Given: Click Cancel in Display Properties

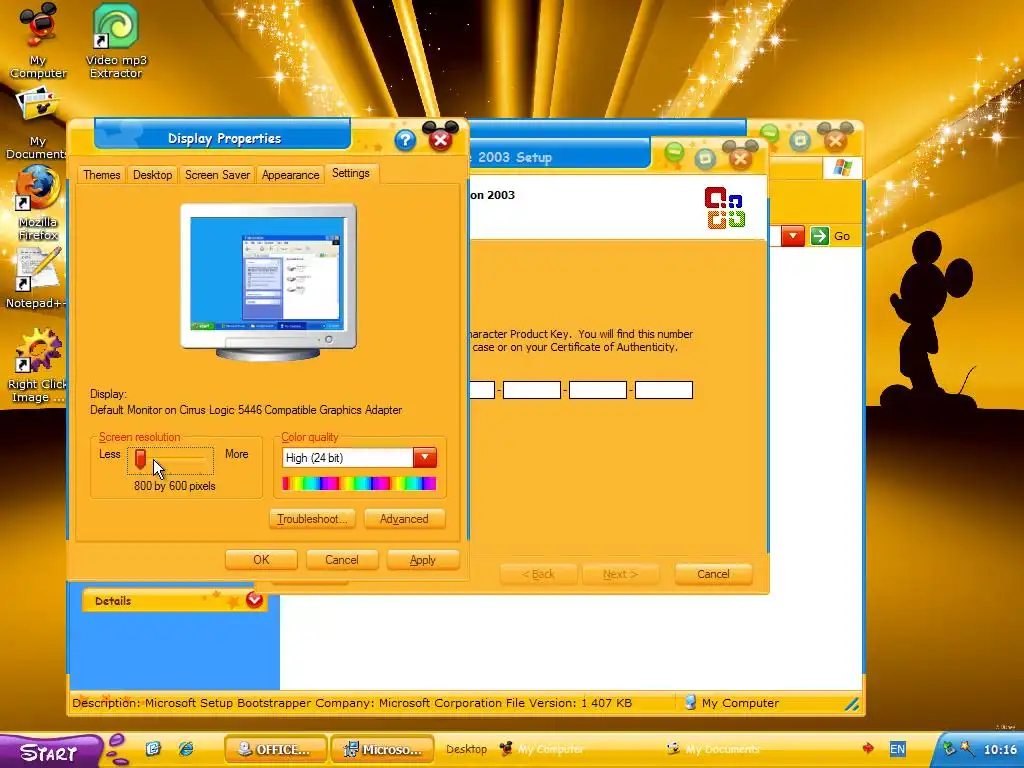Looking at the screenshot, I should click(x=342, y=560).
